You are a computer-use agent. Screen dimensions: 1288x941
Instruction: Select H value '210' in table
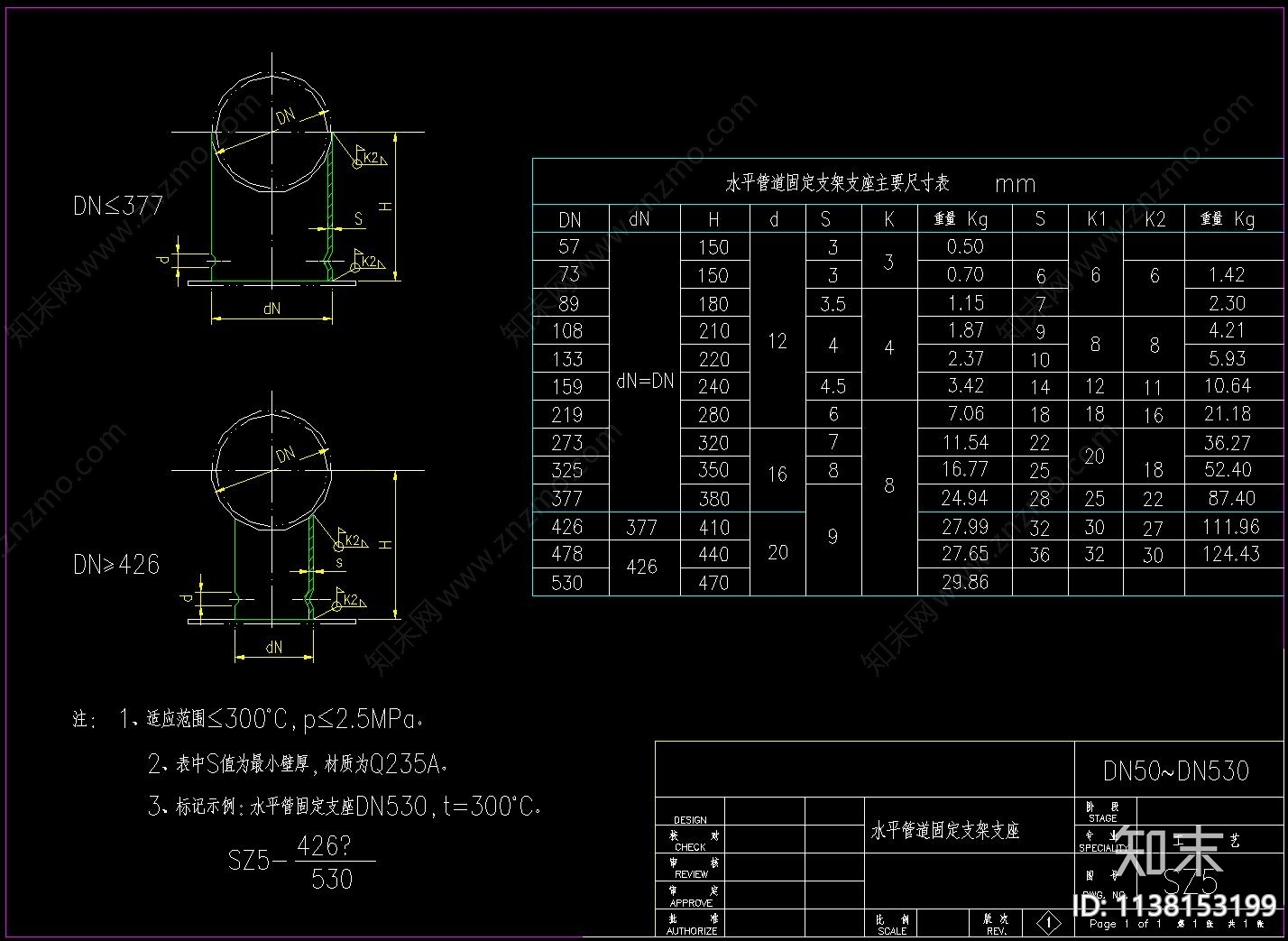pyautogui.click(x=713, y=331)
